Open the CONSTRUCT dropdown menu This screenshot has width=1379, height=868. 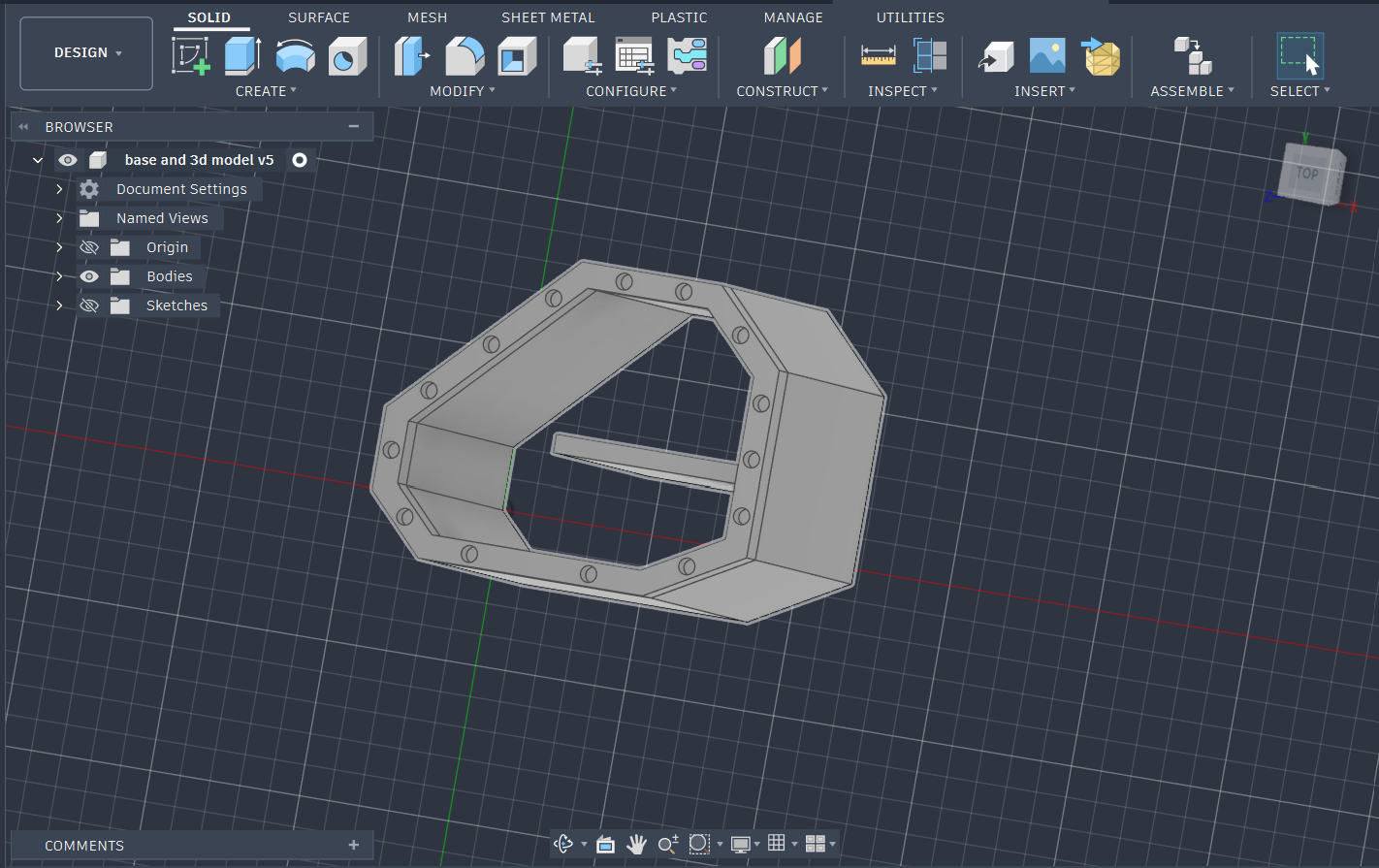point(783,91)
